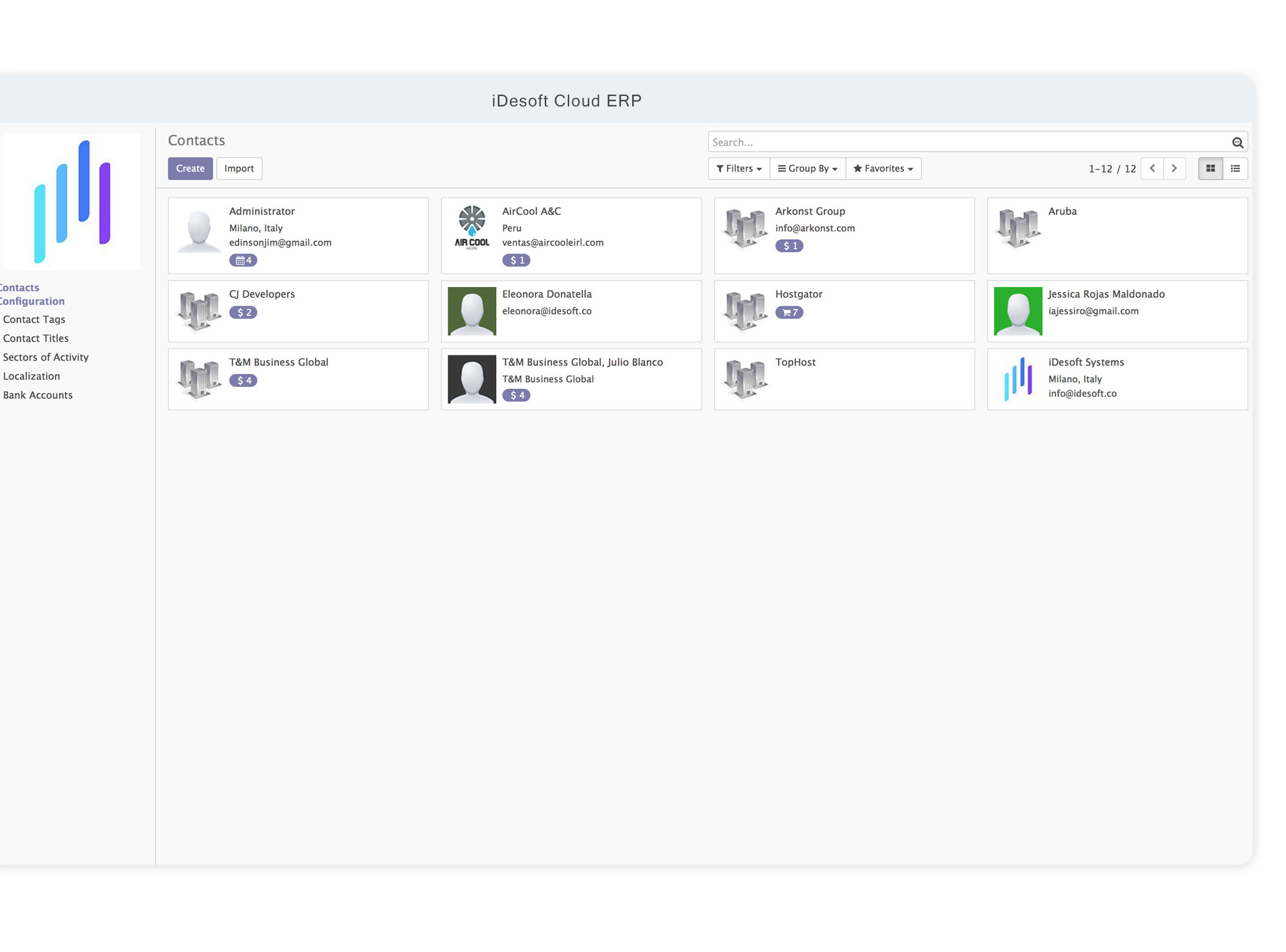The width and height of the screenshot is (1286, 952).
Task: Click email info@arkonst.com
Action: [x=815, y=229]
